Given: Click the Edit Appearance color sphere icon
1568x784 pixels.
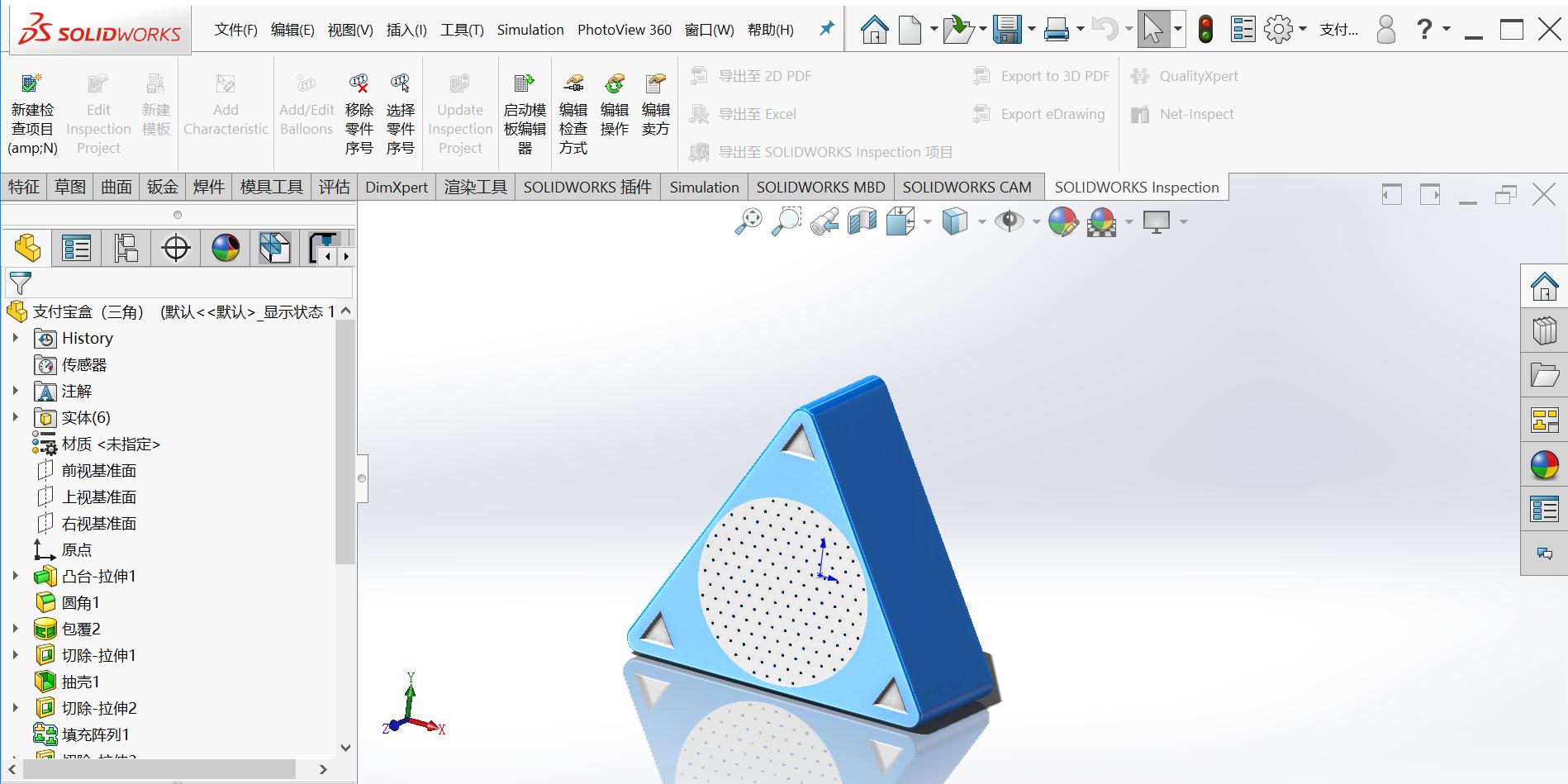Looking at the screenshot, I should [x=1063, y=221].
